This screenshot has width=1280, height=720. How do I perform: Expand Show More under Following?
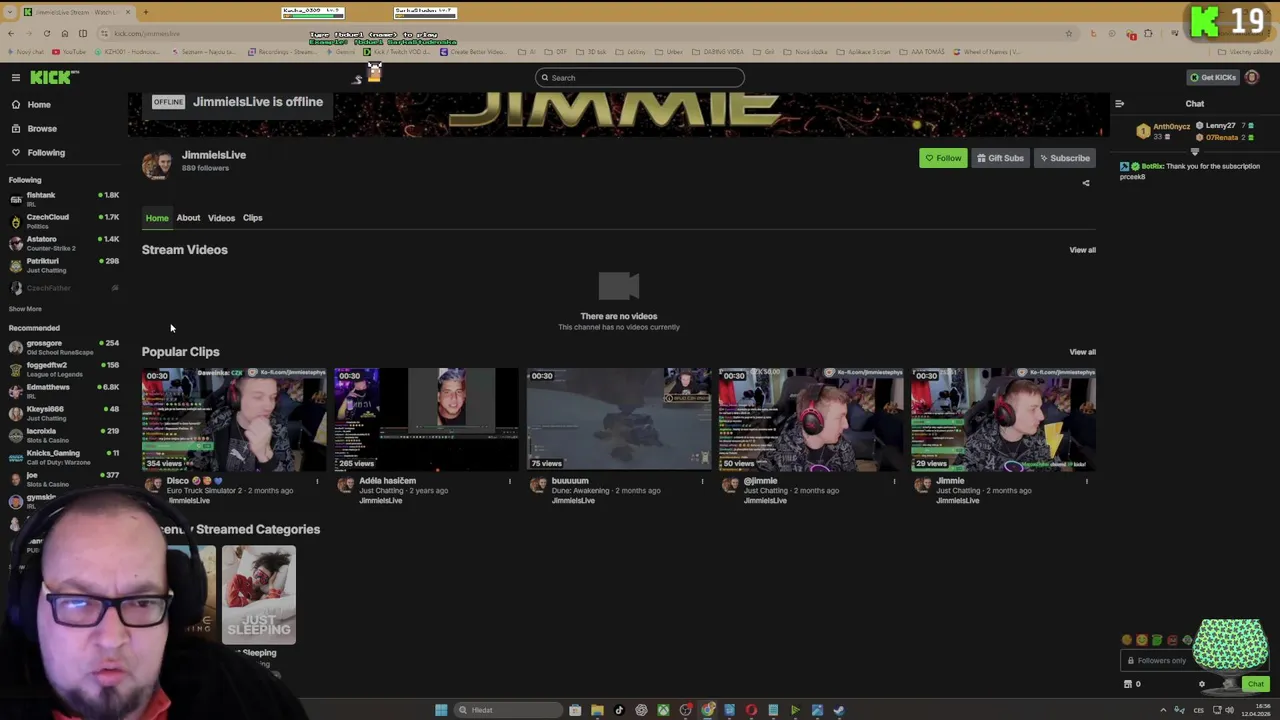point(25,309)
